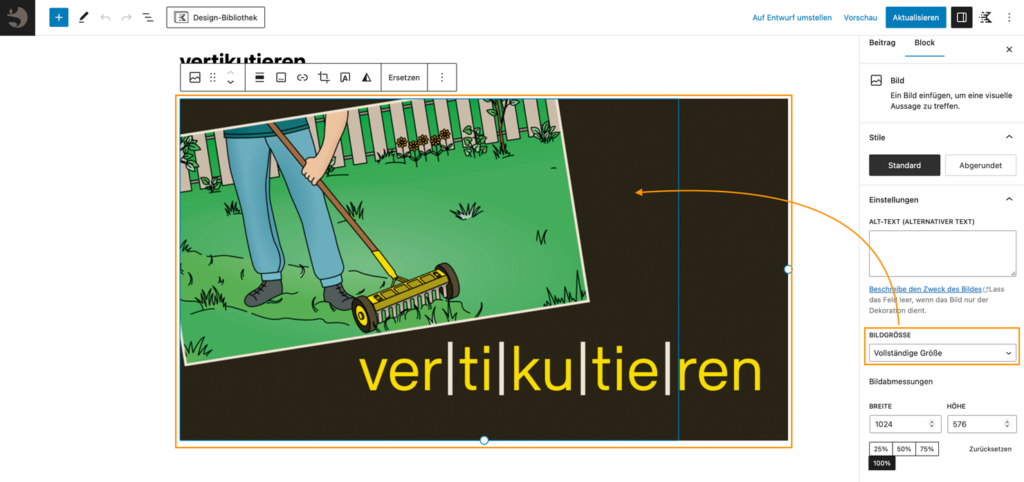The height and width of the screenshot is (482, 1024).
Task: Set image size to 100%
Action: (x=882, y=463)
